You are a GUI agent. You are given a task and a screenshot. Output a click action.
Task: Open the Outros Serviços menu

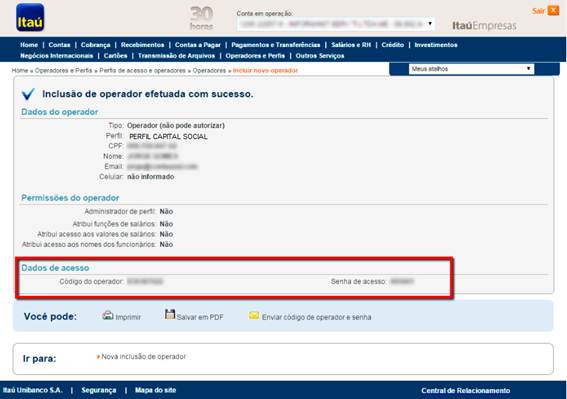[x=320, y=56]
